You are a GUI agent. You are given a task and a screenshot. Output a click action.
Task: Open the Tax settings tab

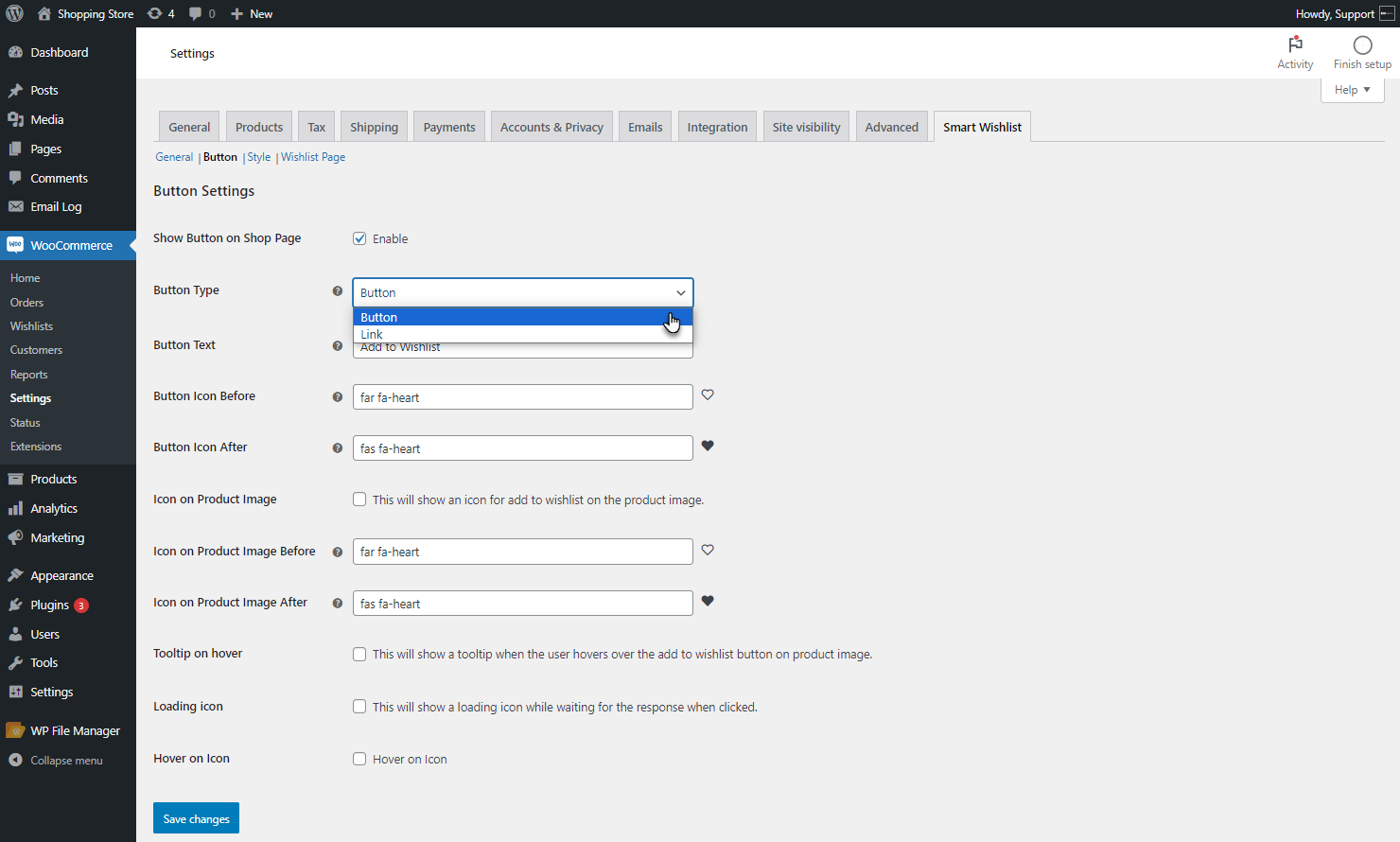click(x=316, y=127)
